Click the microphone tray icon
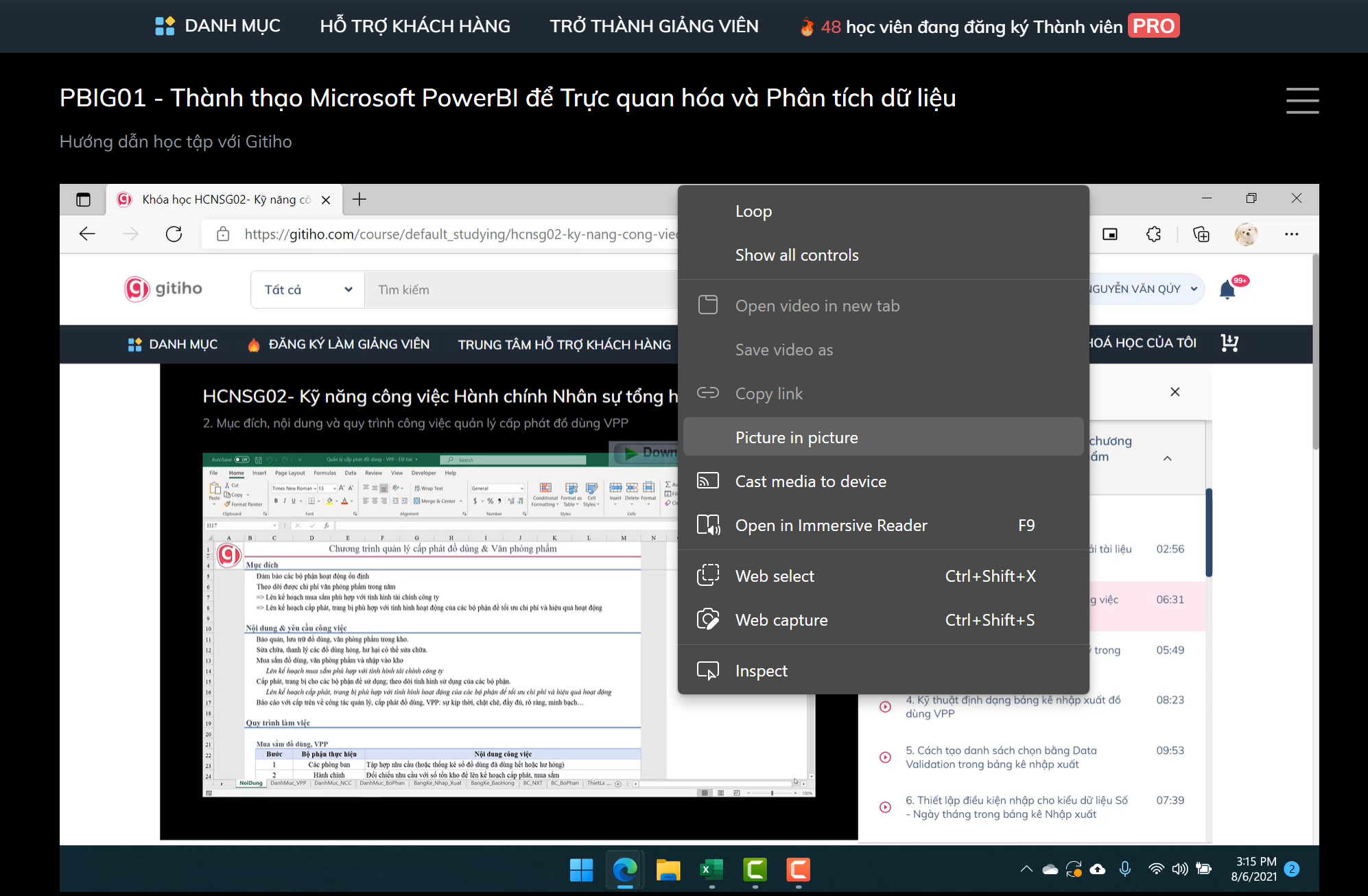 (x=1125, y=869)
